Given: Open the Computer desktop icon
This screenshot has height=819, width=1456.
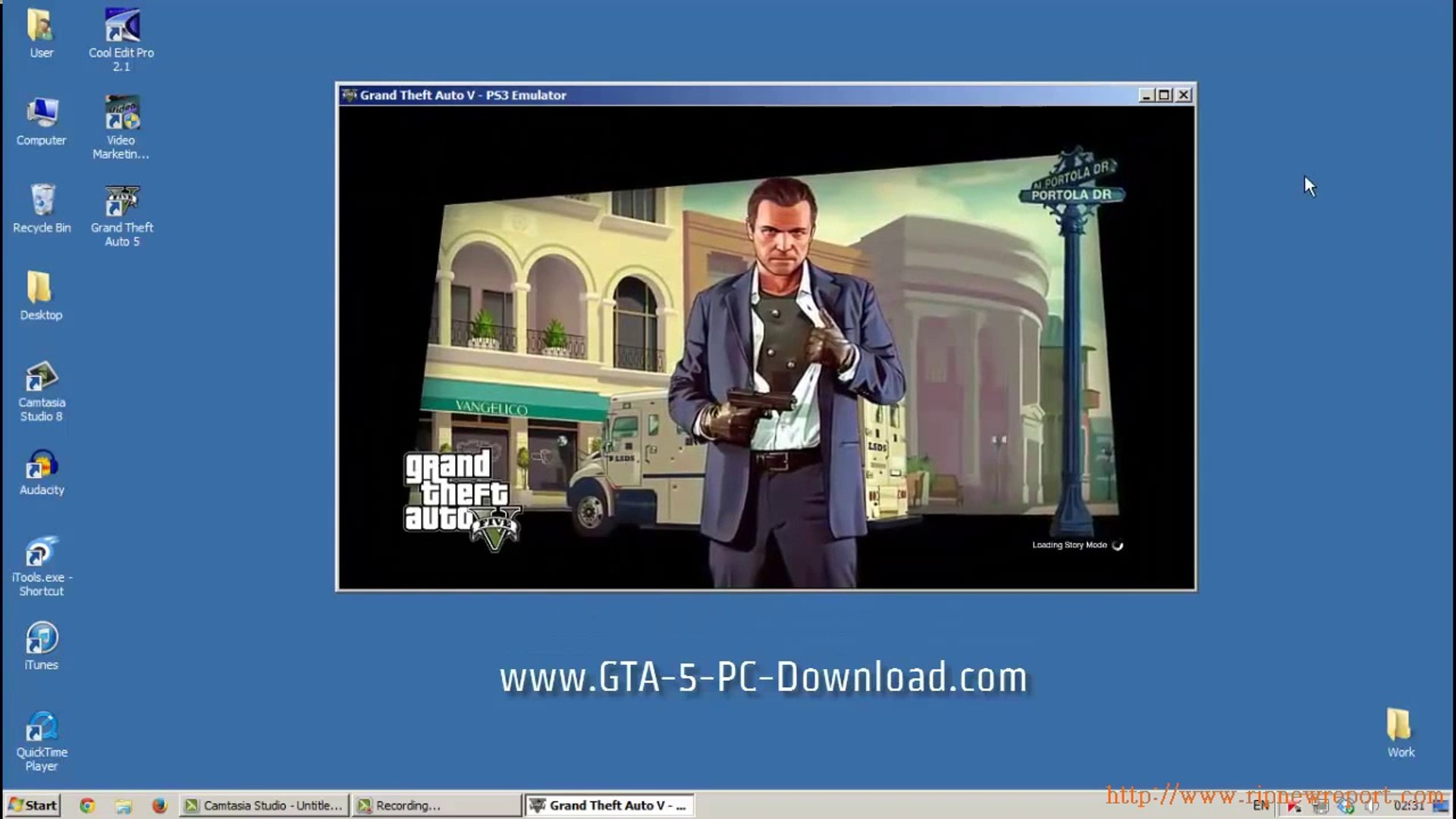Looking at the screenshot, I should 42,114.
